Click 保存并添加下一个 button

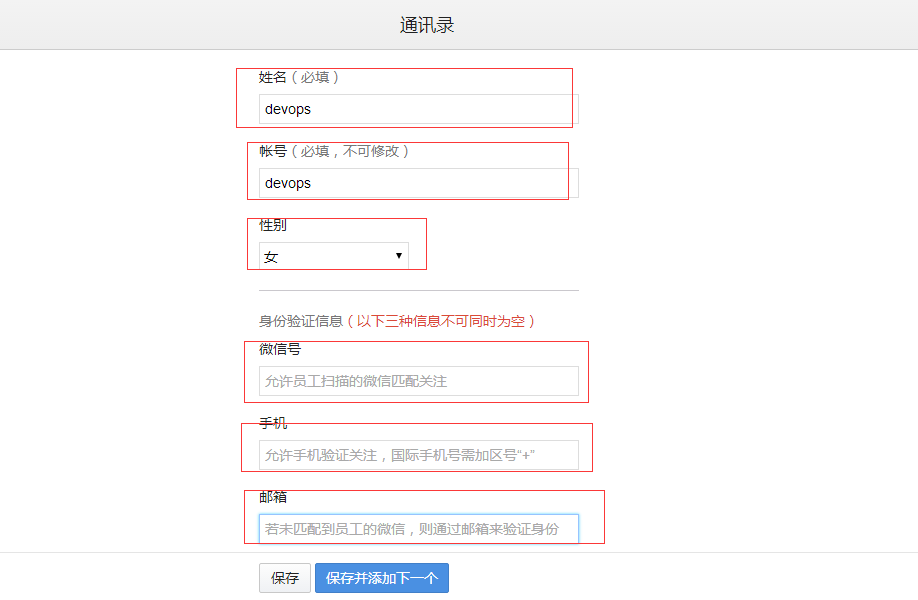[x=382, y=578]
